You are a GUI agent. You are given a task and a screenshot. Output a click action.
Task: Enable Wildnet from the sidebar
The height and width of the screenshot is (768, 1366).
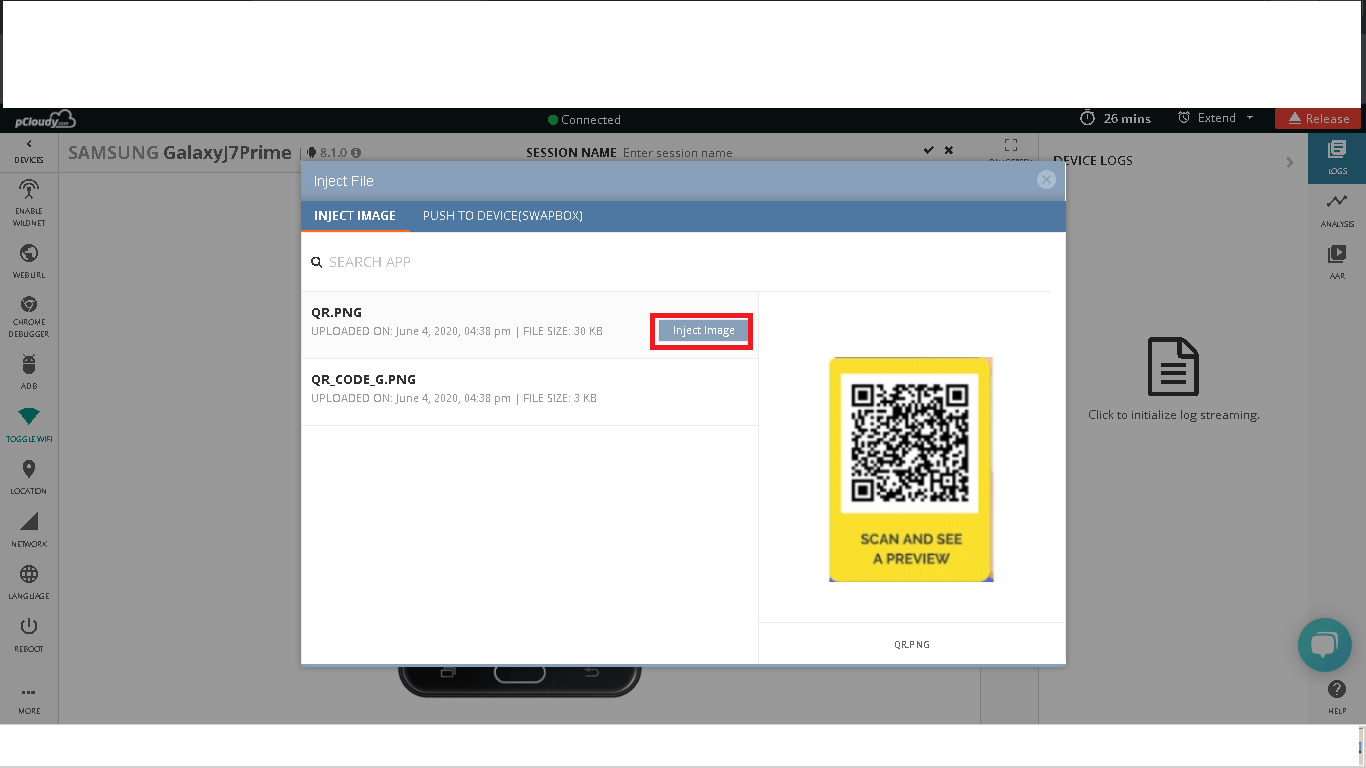(29, 203)
